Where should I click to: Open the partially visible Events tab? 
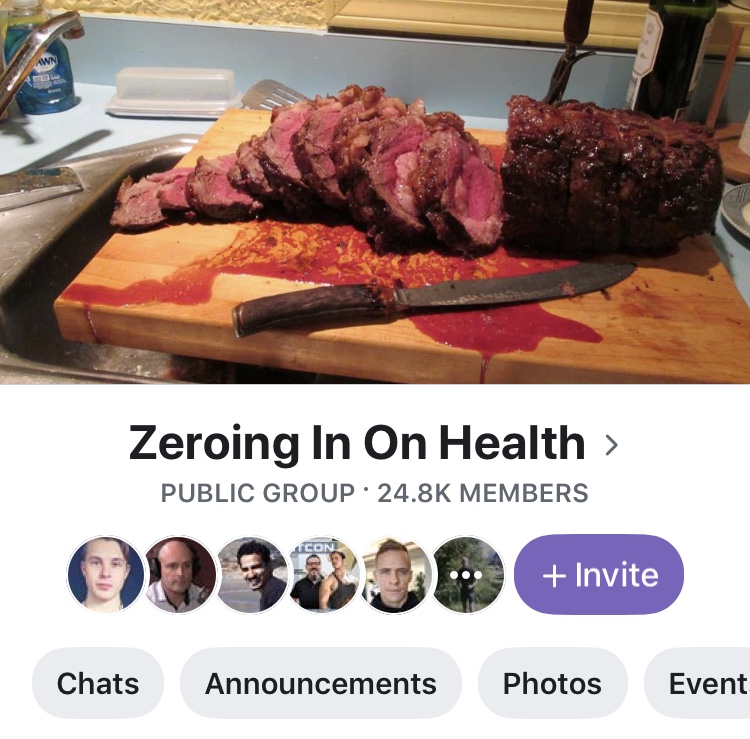point(697,683)
